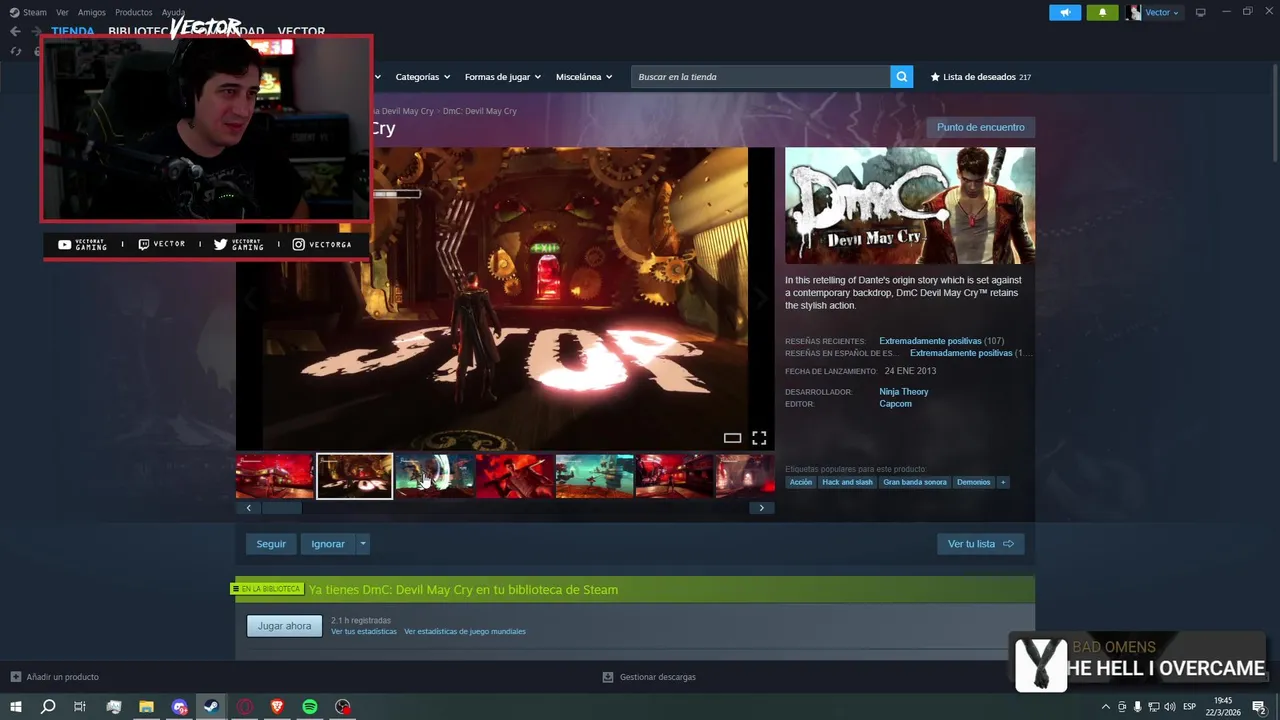1280x720 pixels.
Task: Open the Windows notification center
Action: point(1259,707)
